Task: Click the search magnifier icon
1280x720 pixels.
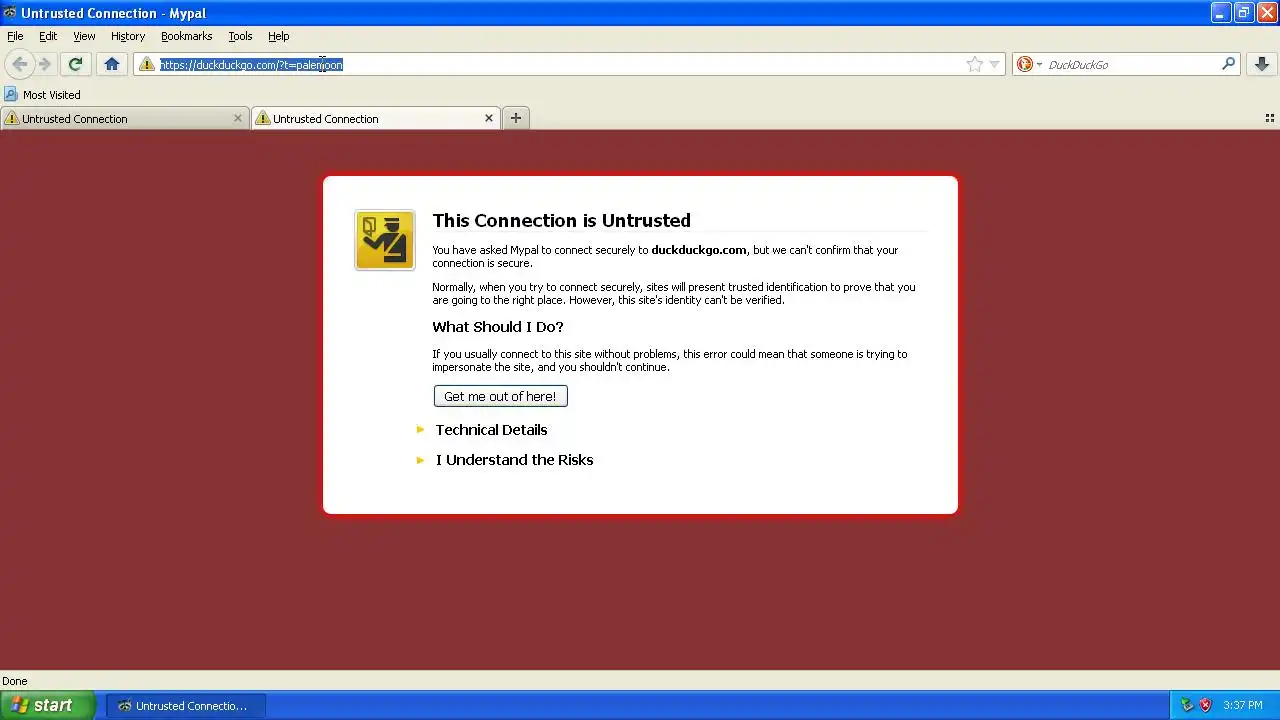Action: 1229,64
